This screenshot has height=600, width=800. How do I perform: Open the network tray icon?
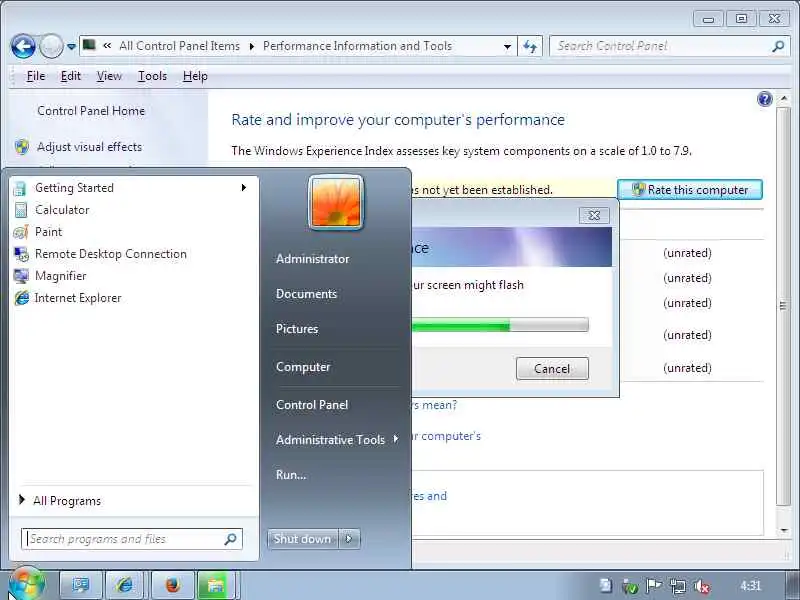pos(678,586)
